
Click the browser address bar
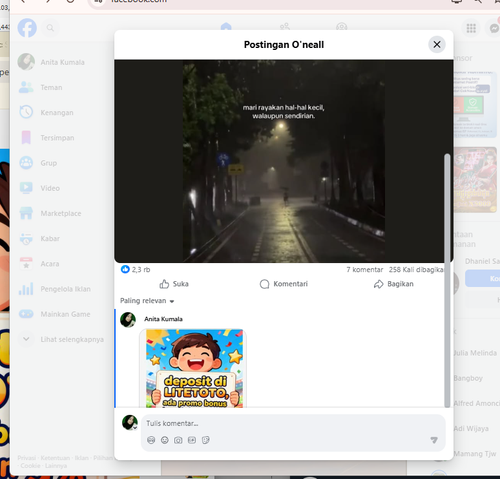pos(267,2)
